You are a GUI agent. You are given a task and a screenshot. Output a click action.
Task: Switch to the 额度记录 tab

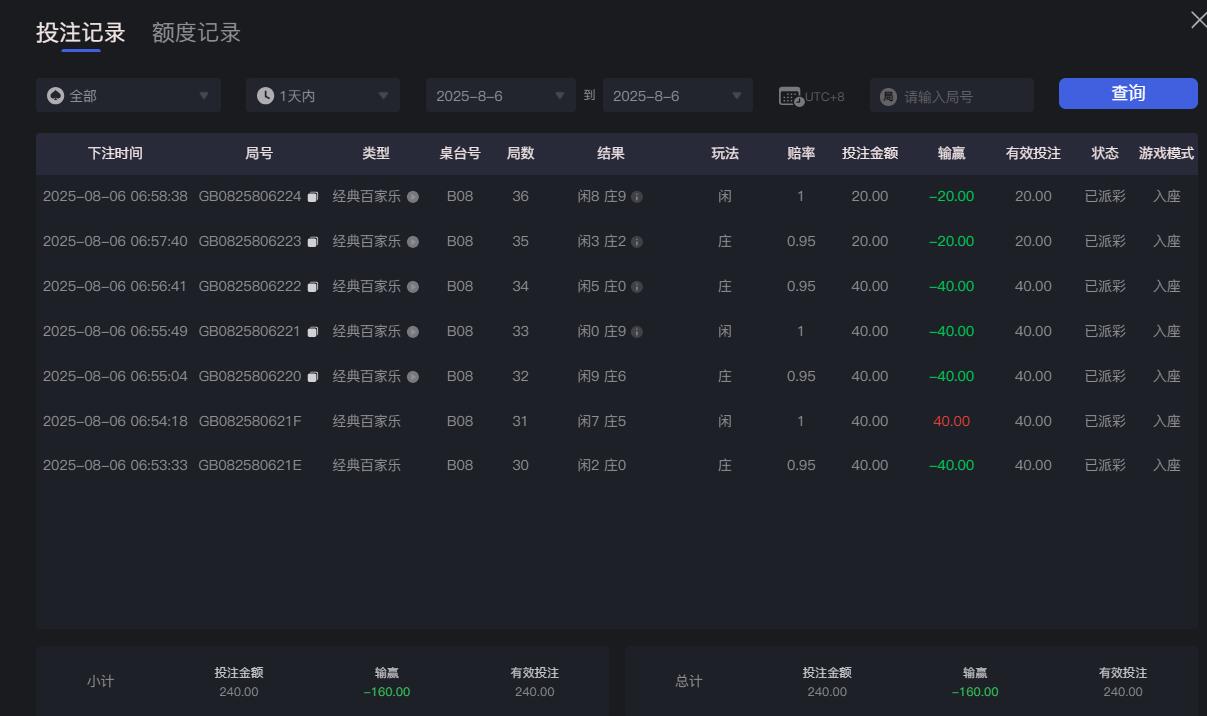tap(195, 32)
